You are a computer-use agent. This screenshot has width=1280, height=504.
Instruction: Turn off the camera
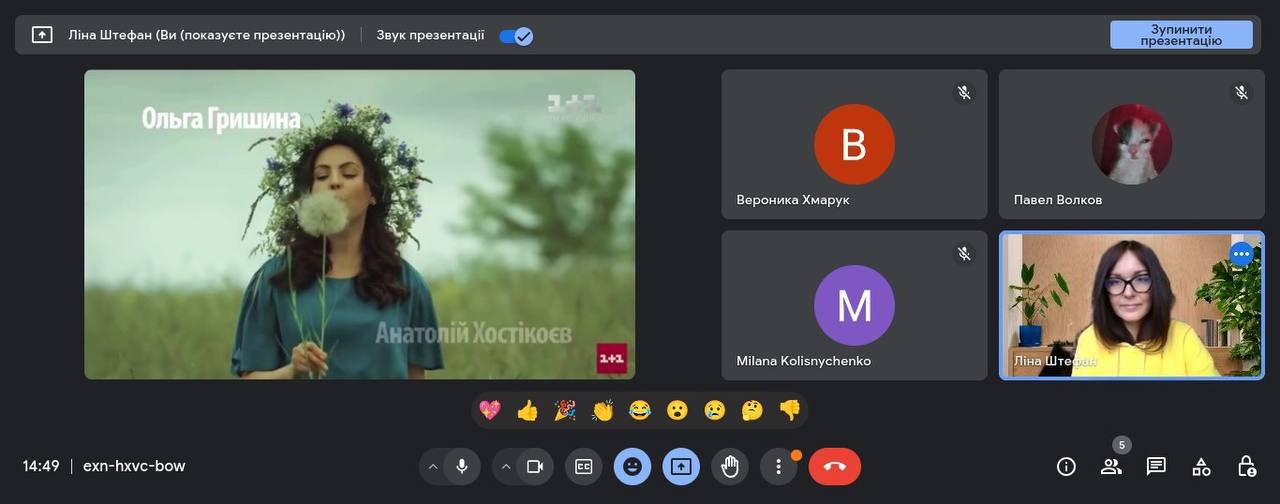tap(534, 466)
